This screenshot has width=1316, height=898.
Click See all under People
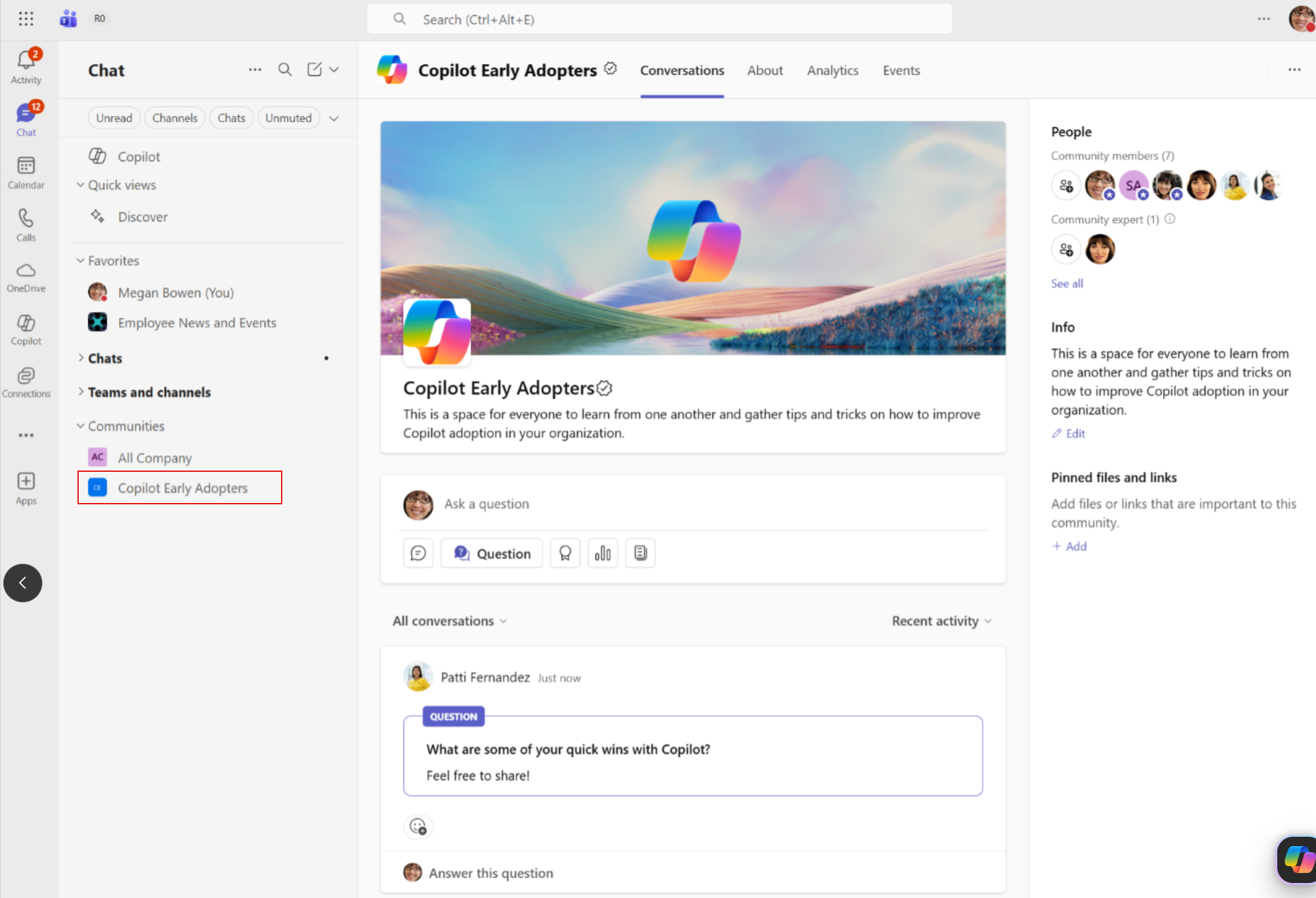point(1066,283)
